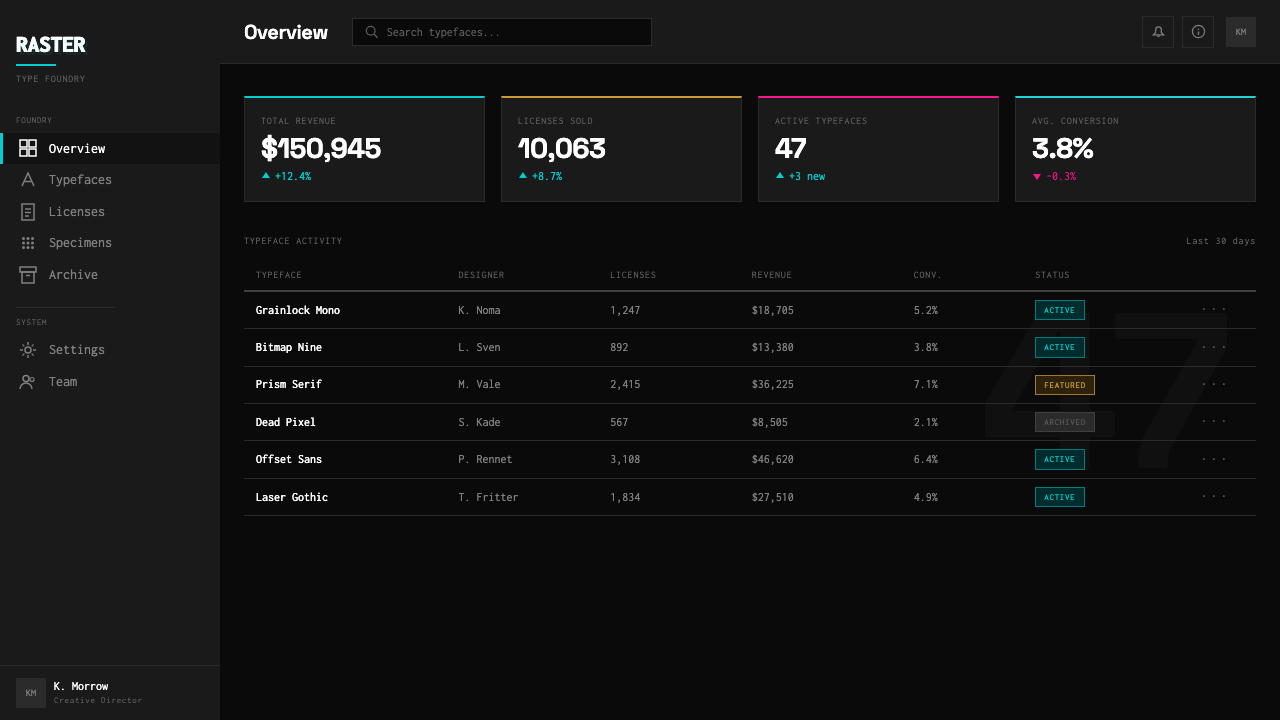Screen dimensions: 1280x720
Task: Select the Offset Sans typeface name
Action: coord(289,460)
